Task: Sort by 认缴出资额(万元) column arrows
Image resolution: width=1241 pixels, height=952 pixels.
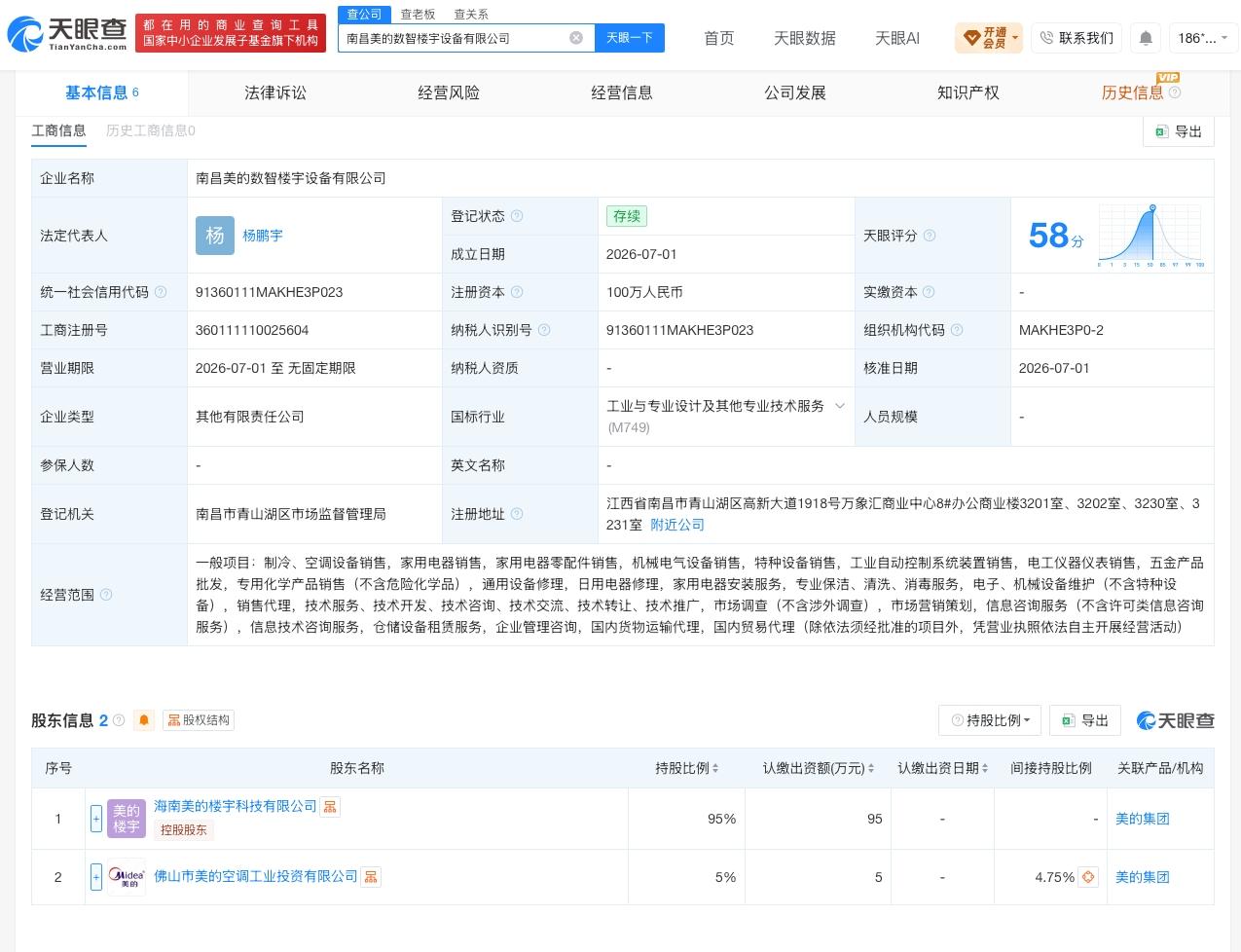Action: click(871, 768)
